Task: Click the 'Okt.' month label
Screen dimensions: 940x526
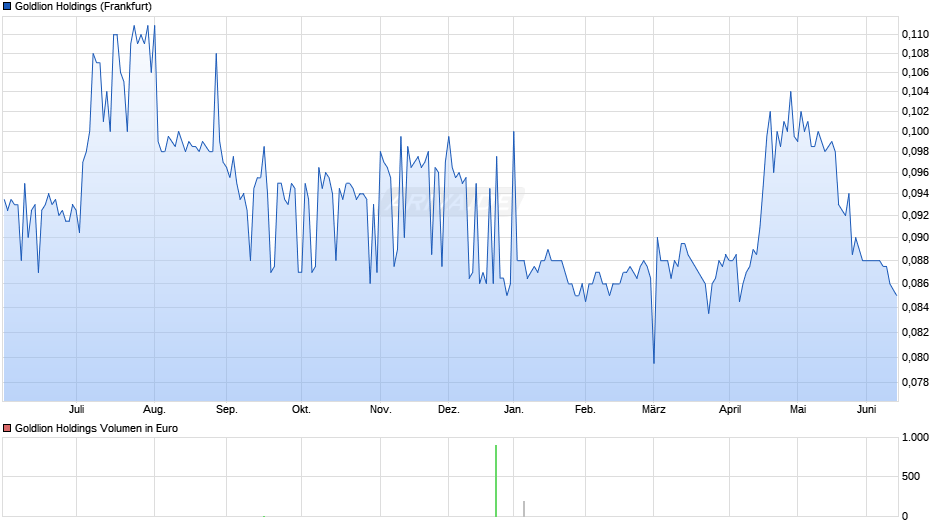Action: (x=301, y=410)
